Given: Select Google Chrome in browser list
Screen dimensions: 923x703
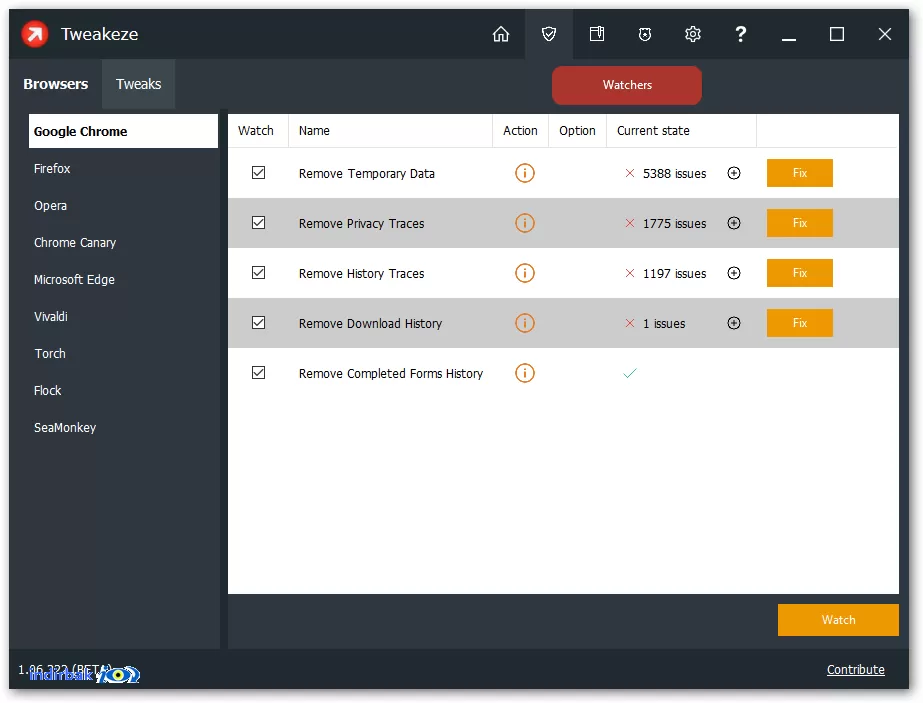Looking at the screenshot, I should (x=123, y=131).
